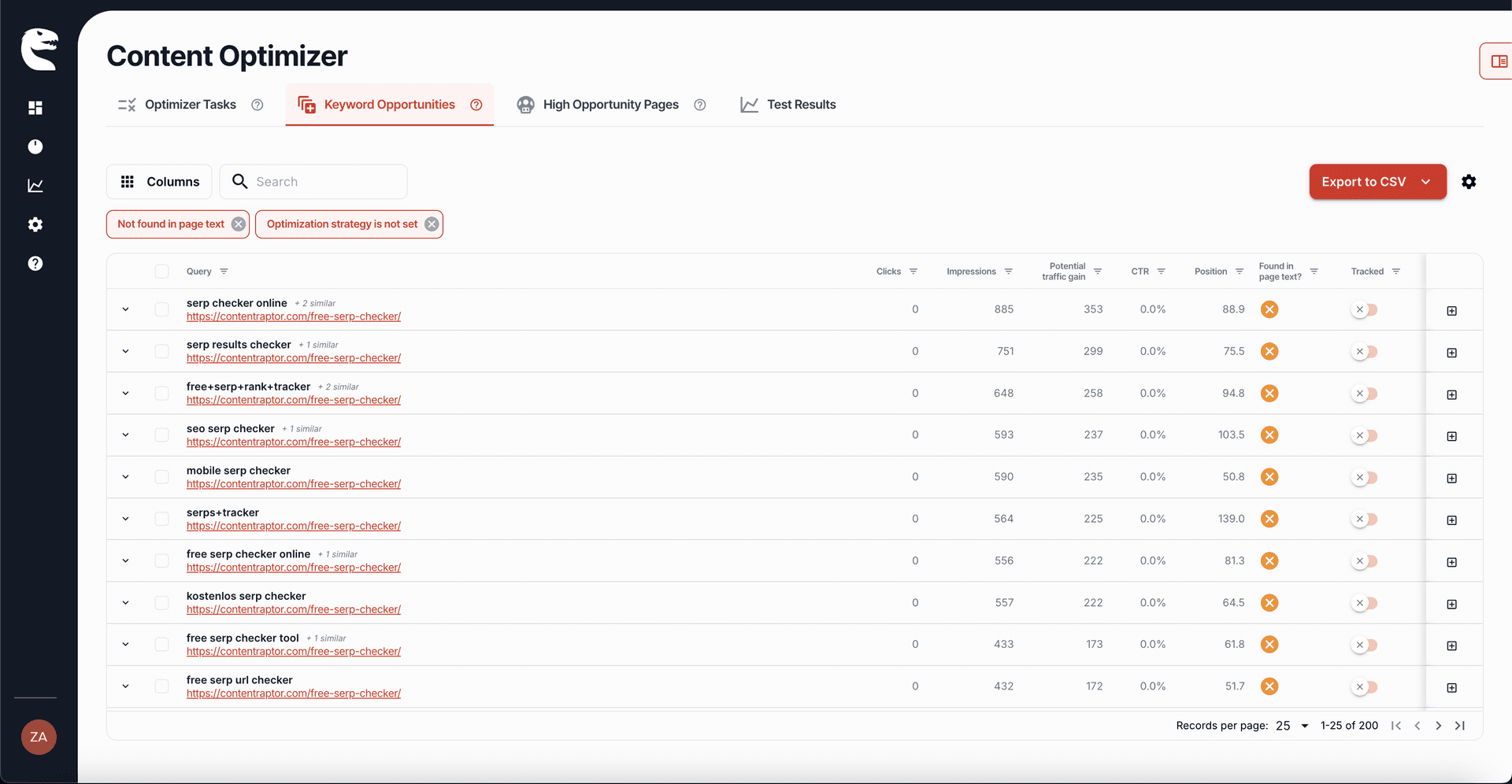The image size is (1512, 784).
Task: Open the Export to CSV dropdown arrow
Action: pyautogui.click(x=1425, y=182)
